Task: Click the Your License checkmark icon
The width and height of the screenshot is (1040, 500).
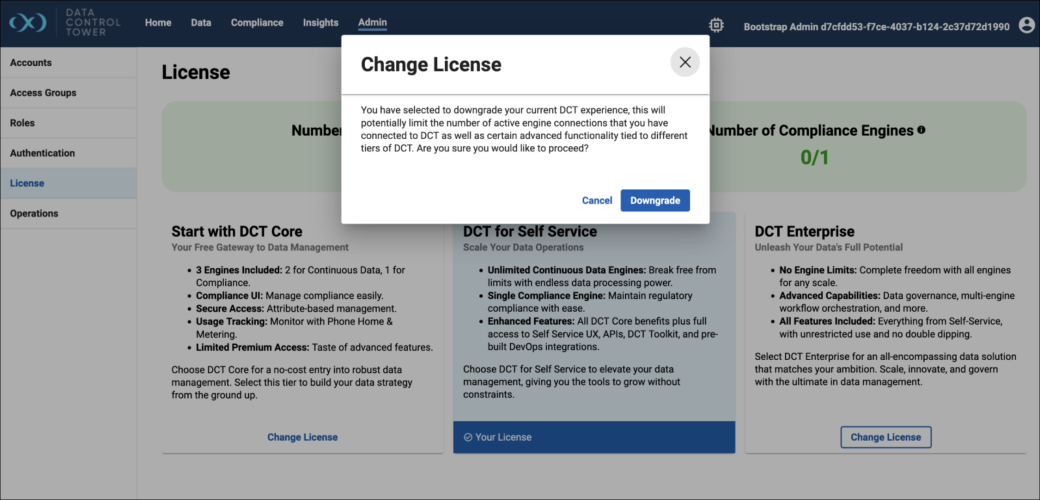Action: pos(468,437)
